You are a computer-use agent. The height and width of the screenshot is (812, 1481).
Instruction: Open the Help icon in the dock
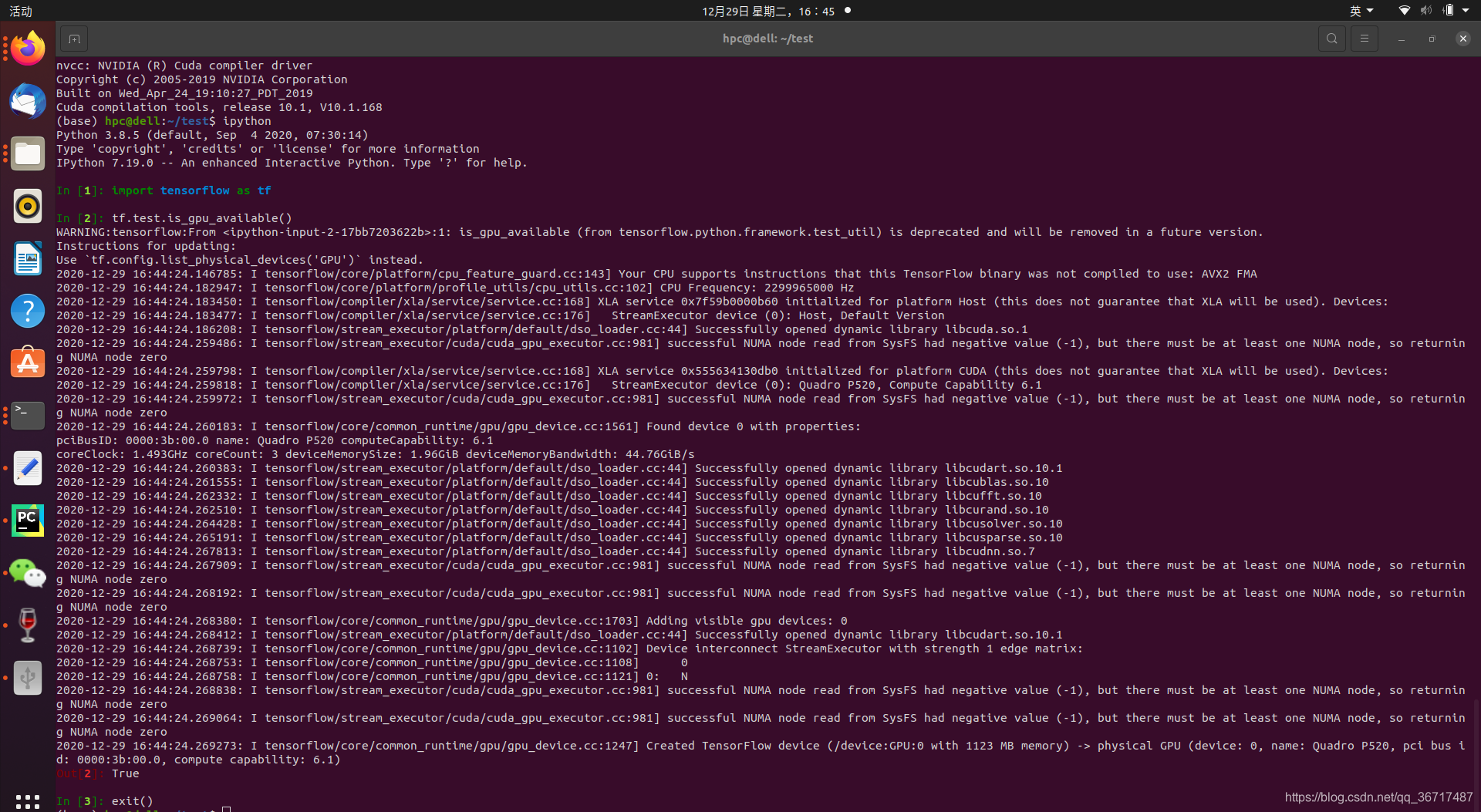tap(28, 311)
